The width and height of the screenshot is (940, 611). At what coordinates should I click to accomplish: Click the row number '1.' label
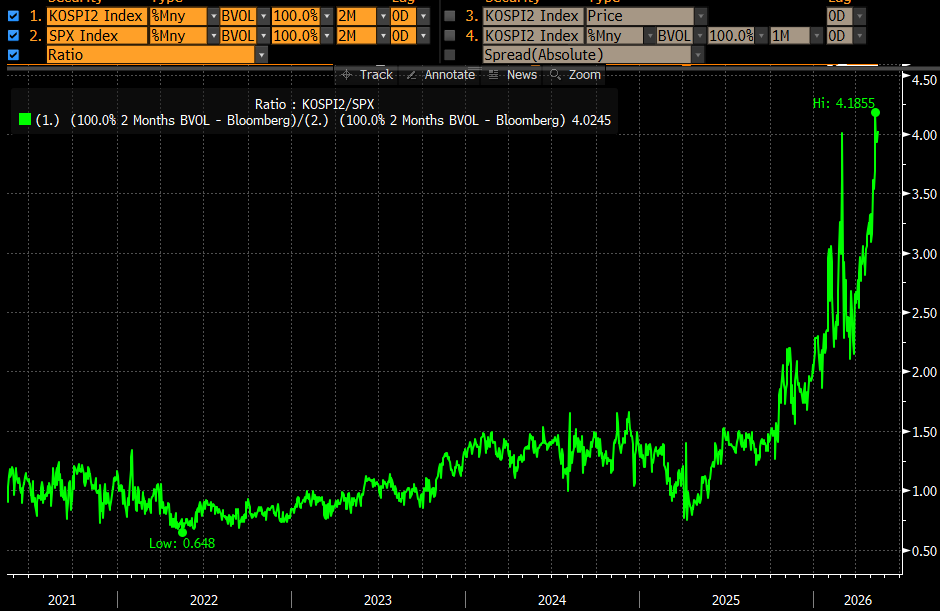coord(35,16)
